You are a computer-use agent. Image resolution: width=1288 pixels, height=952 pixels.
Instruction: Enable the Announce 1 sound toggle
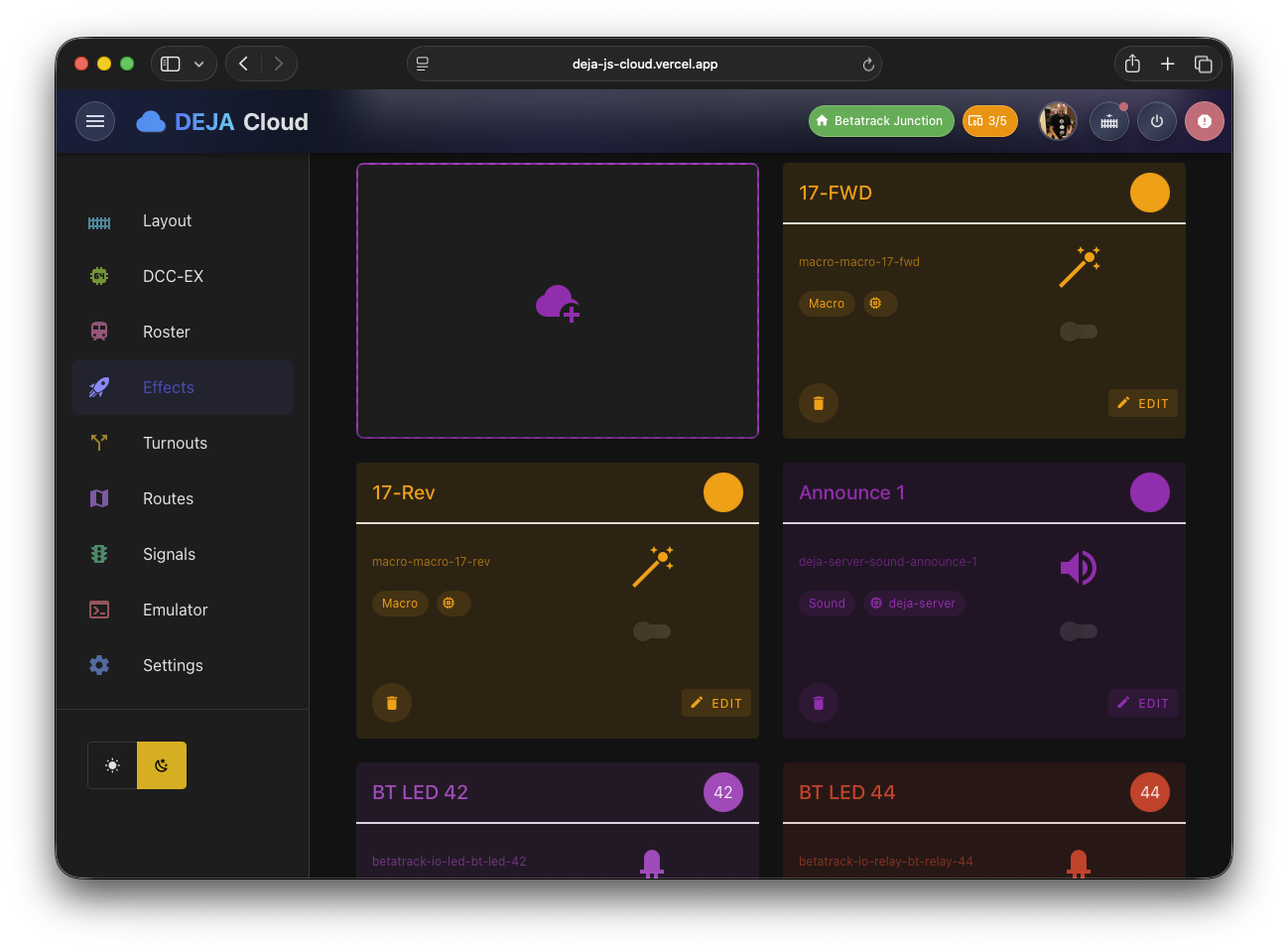pyautogui.click(x=1079, y=631)
